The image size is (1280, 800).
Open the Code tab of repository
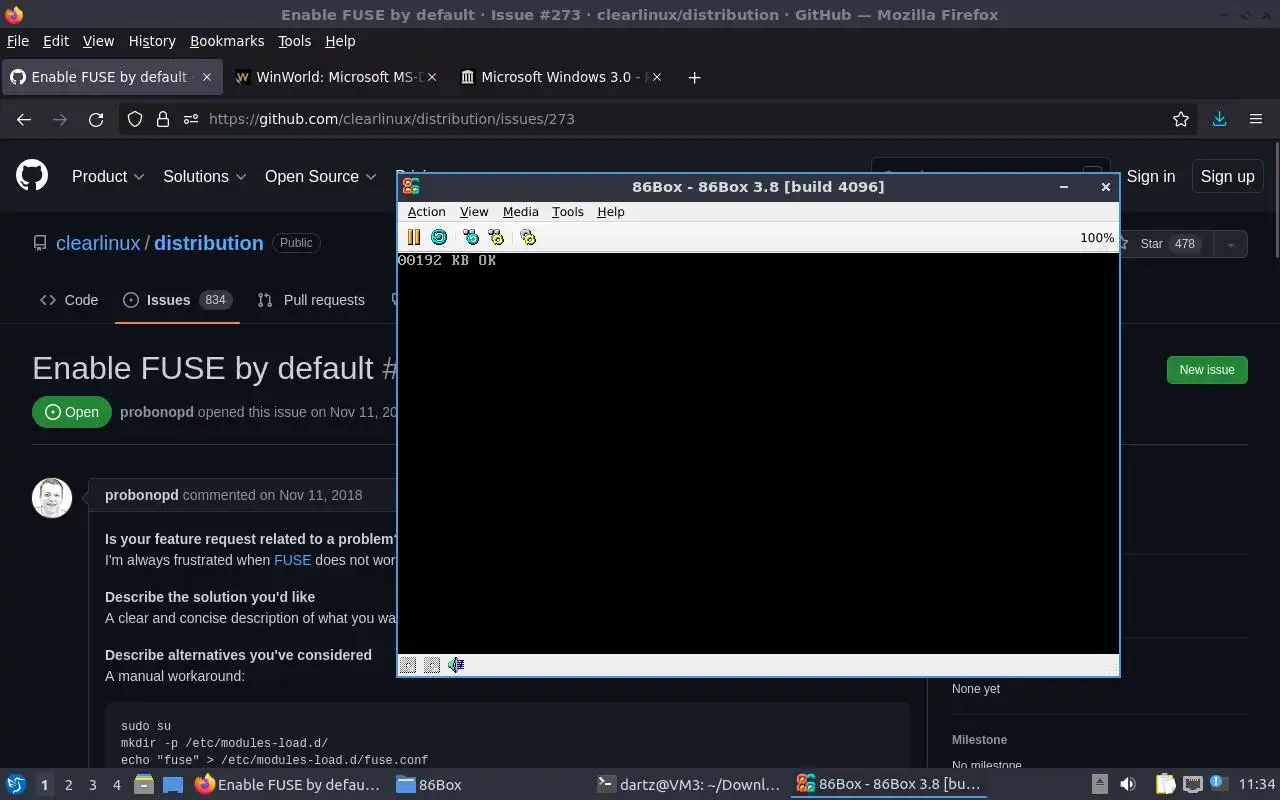click(69, 300)
